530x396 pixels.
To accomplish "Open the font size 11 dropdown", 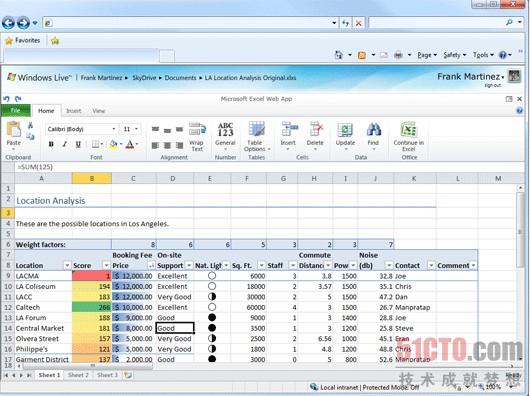I will tap(136, 129).
